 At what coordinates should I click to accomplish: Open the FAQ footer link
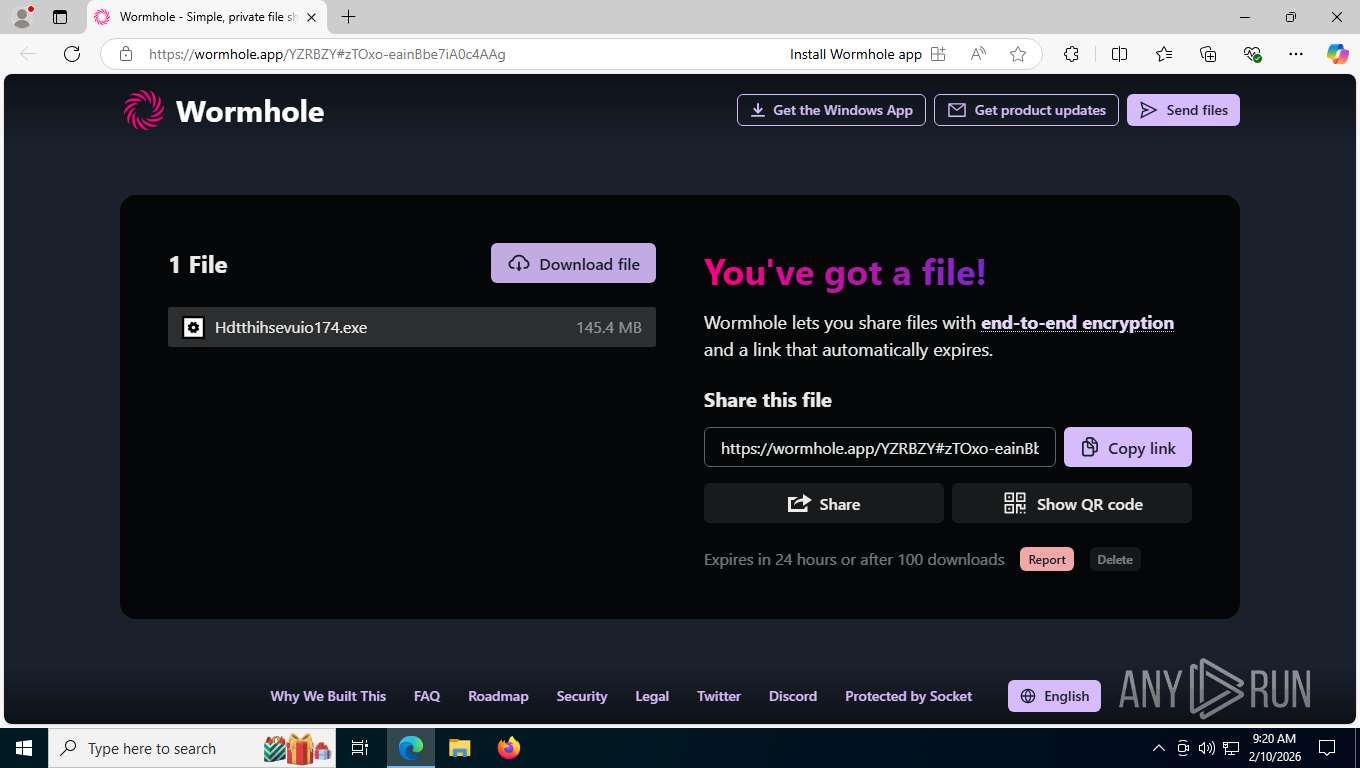[427, 696]
